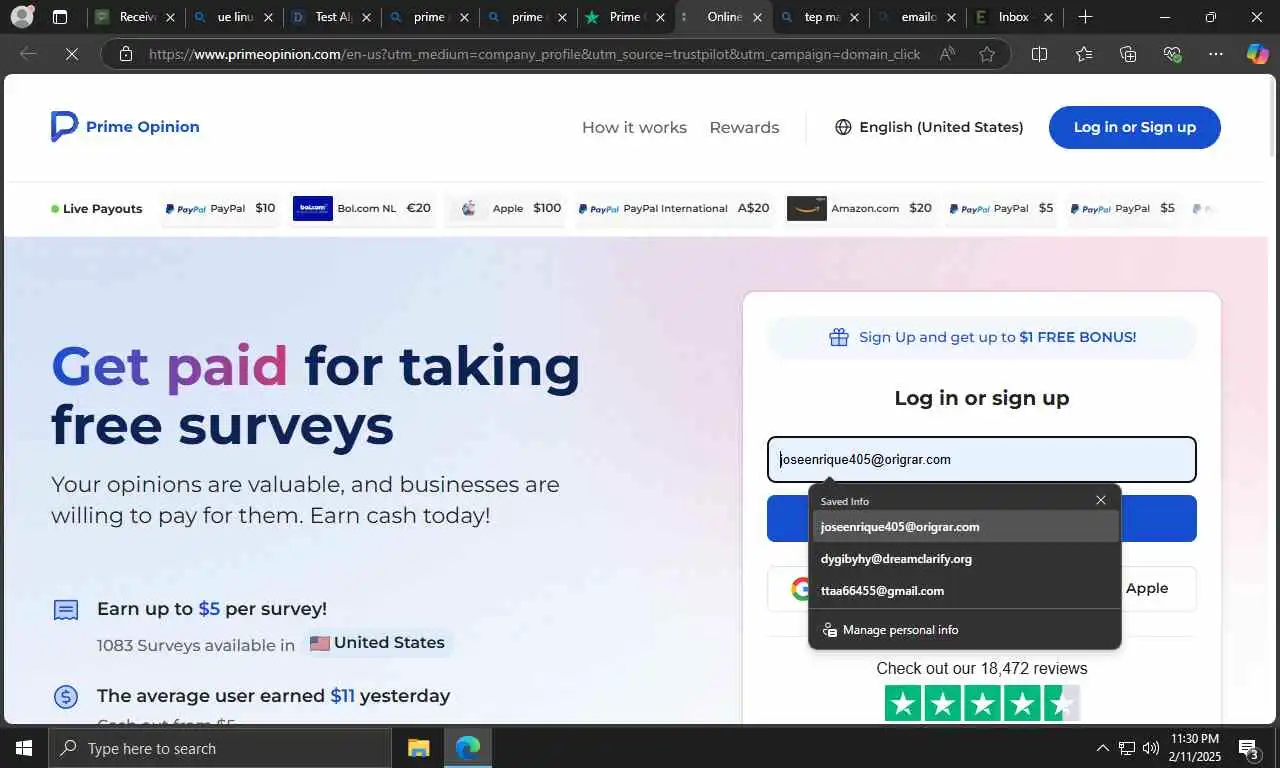Click the Log in or Sign up button
The image size is (1280, 768).
(x=1134, y=127)
